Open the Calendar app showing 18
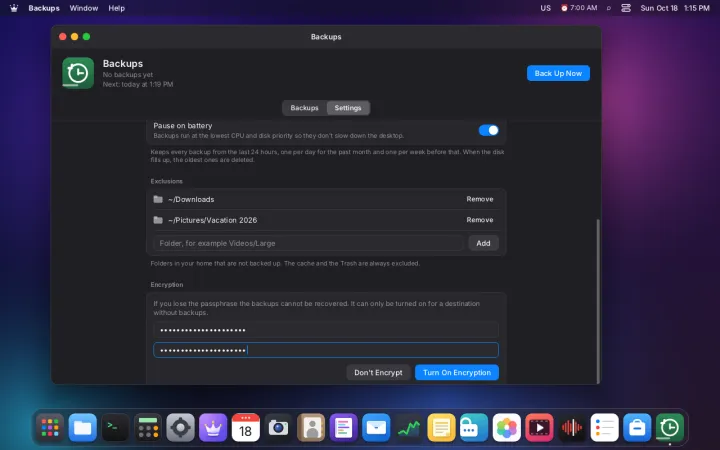The height and width of the screenshot is (450, 720). [246, 428]
